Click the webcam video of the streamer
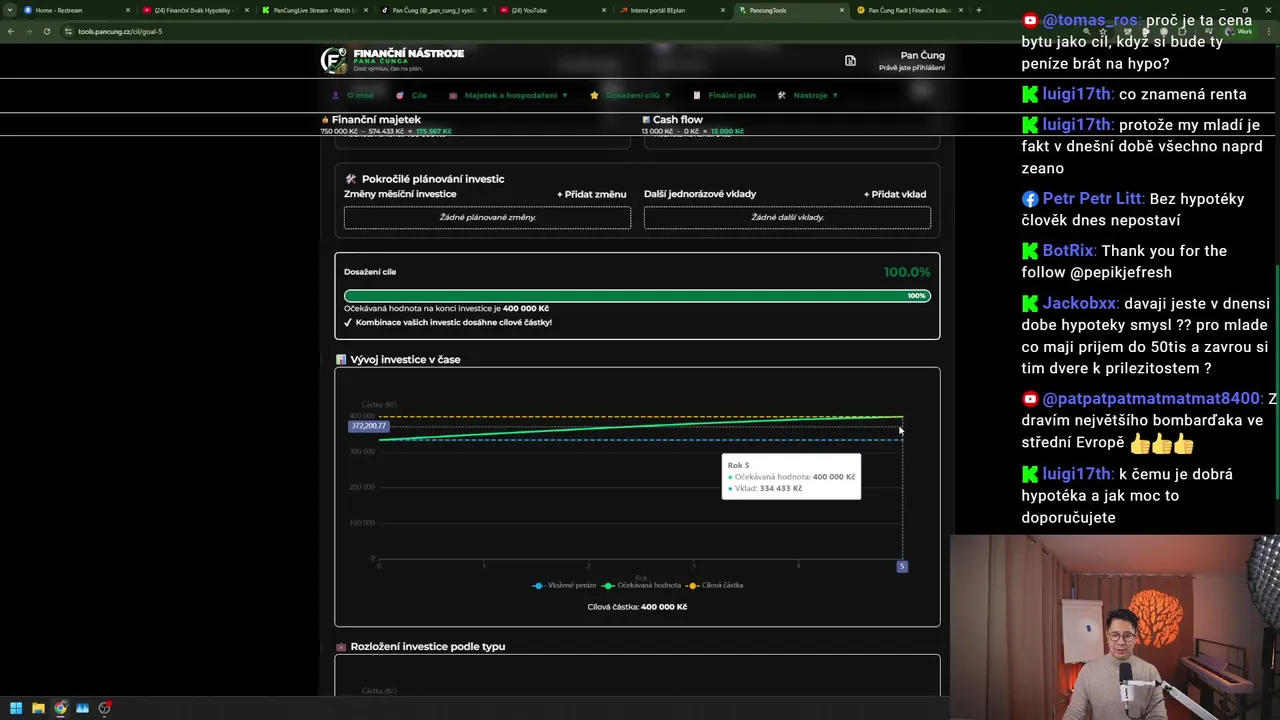Viewport: 1280px width, 720px height. [1115, 627]
